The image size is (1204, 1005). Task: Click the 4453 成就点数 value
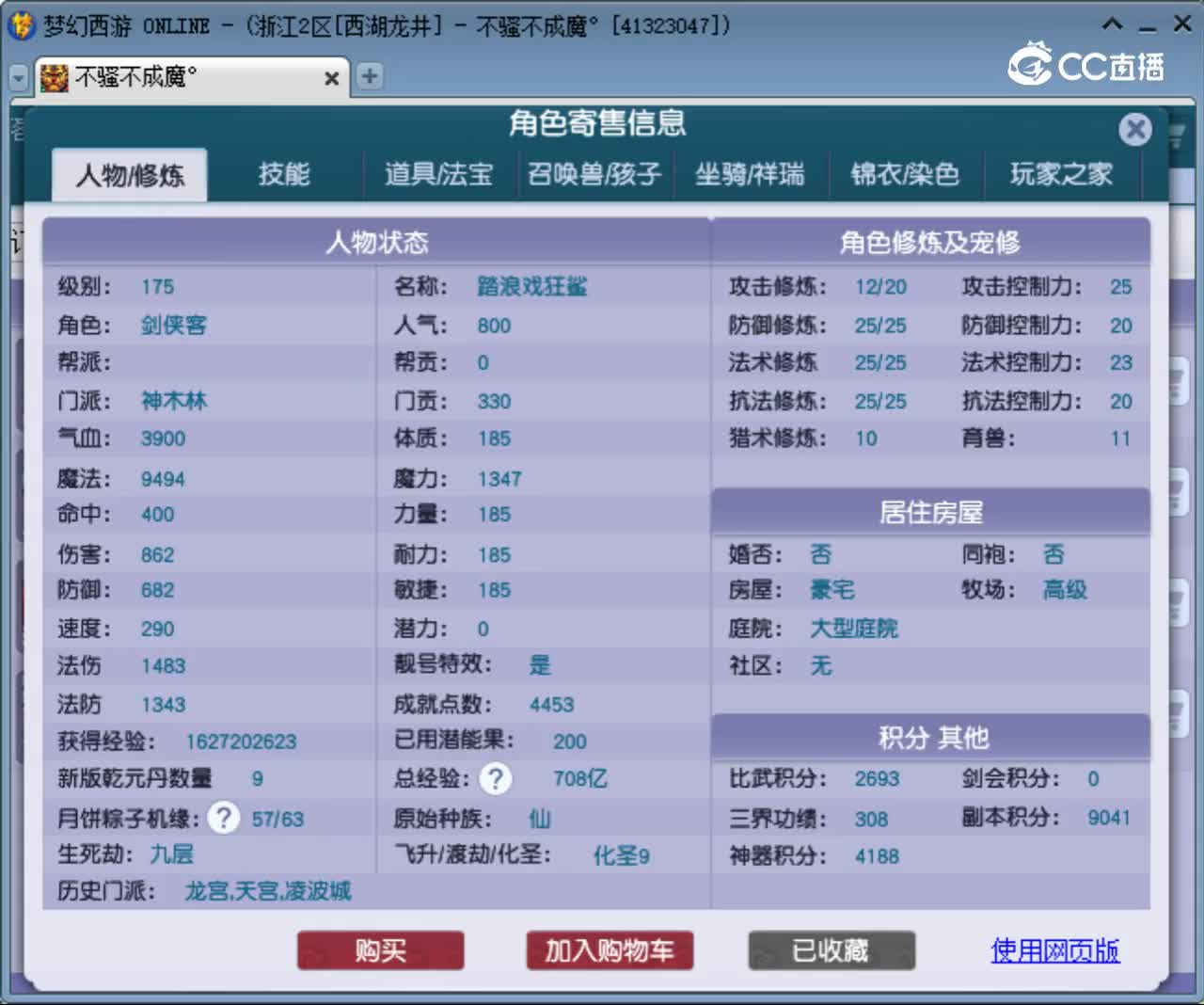[x=551, y=705]
